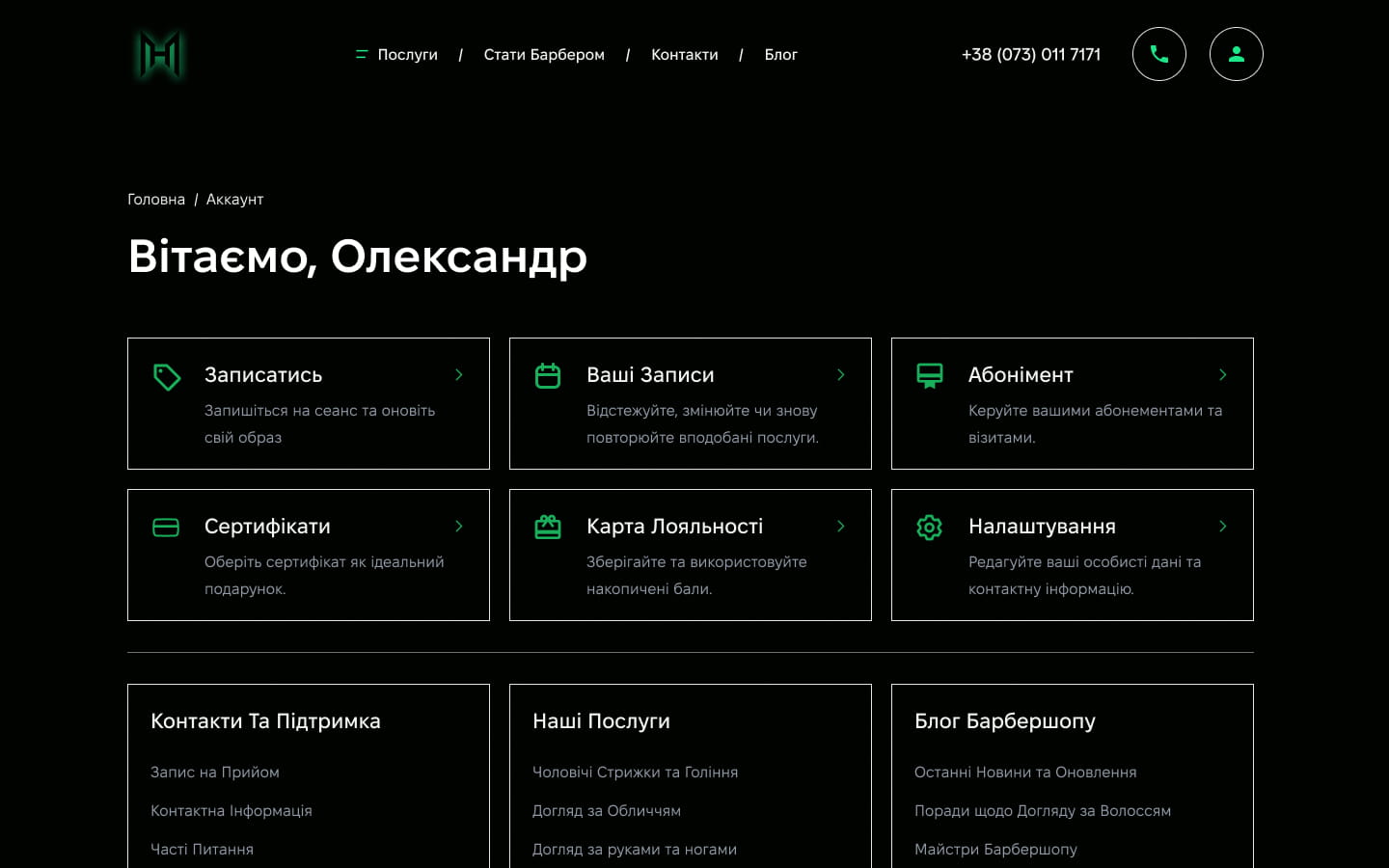Click the green phone call icon
Image resolution: width=1389 pixels, height=868 pixels.
pyautogui.click(x=1158, y=54)
